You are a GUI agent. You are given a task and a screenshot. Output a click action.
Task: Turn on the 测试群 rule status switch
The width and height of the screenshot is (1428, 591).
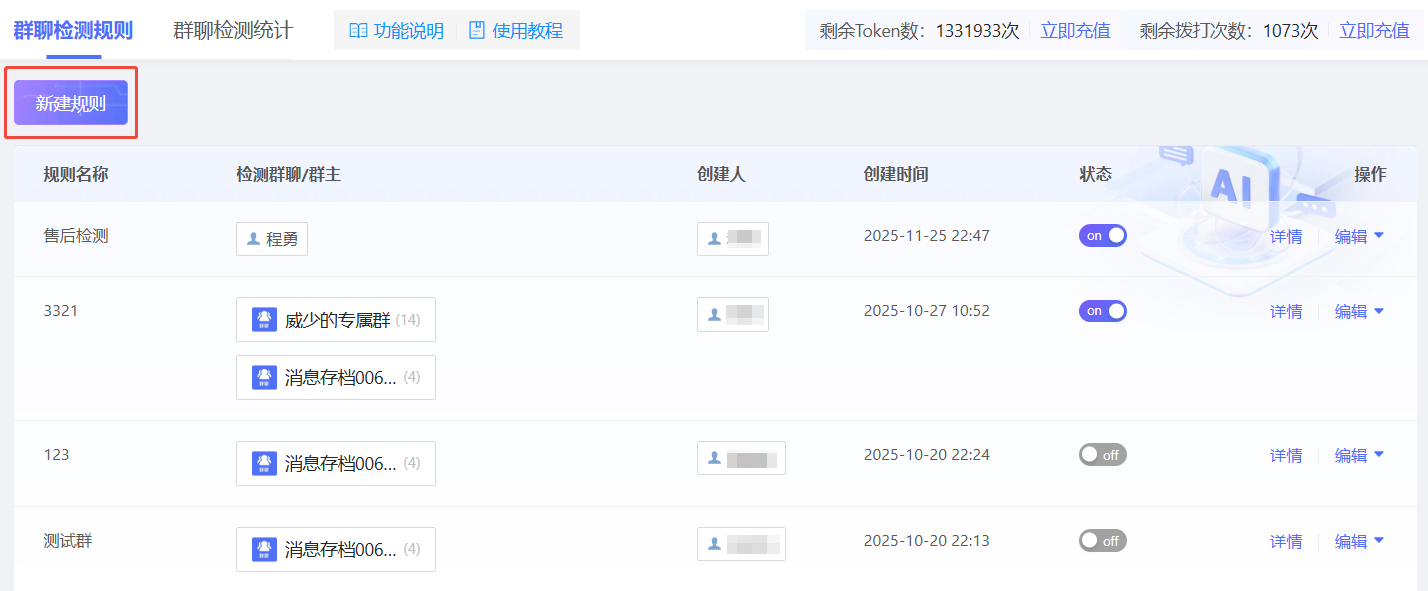[1102, 541]
